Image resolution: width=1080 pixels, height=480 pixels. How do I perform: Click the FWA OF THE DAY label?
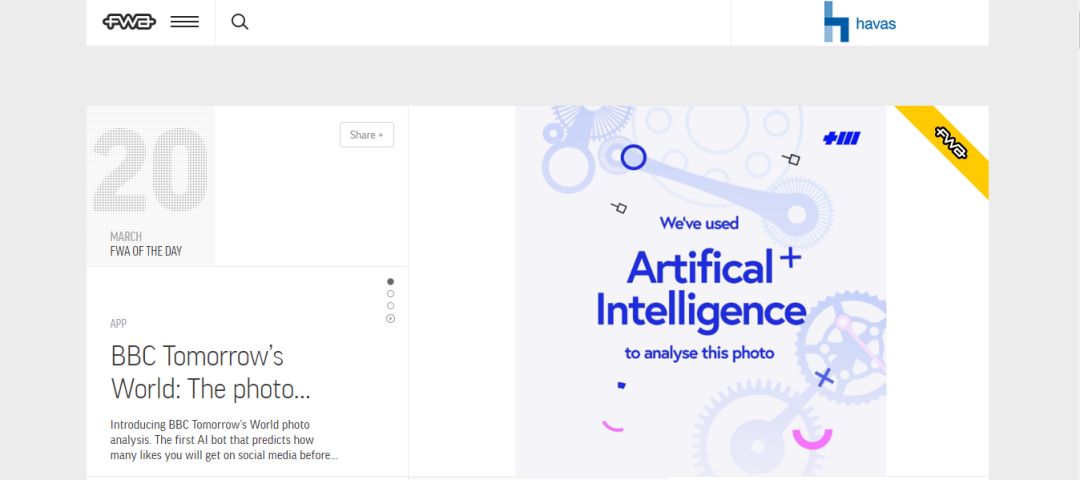(x=146, y=251)
